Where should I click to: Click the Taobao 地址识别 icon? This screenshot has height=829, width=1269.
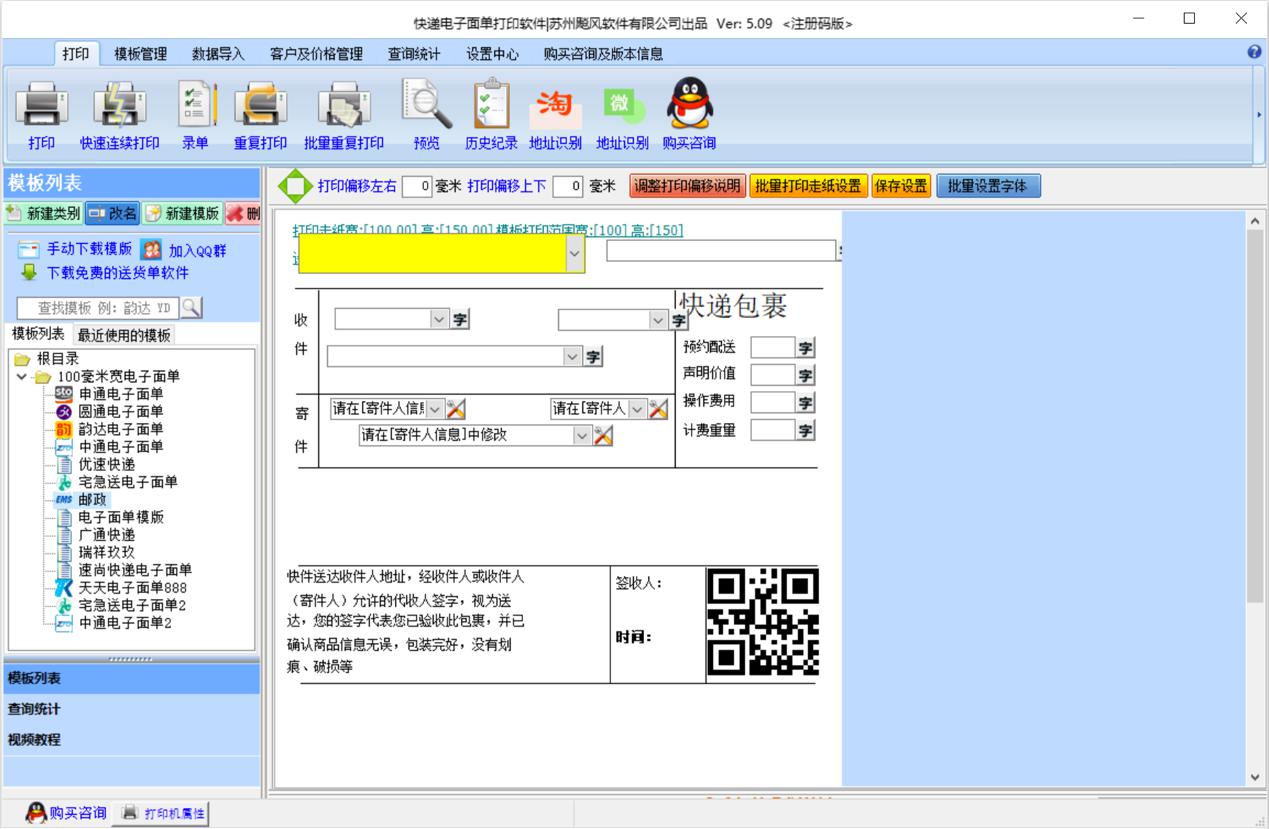(x=555, y=105)
